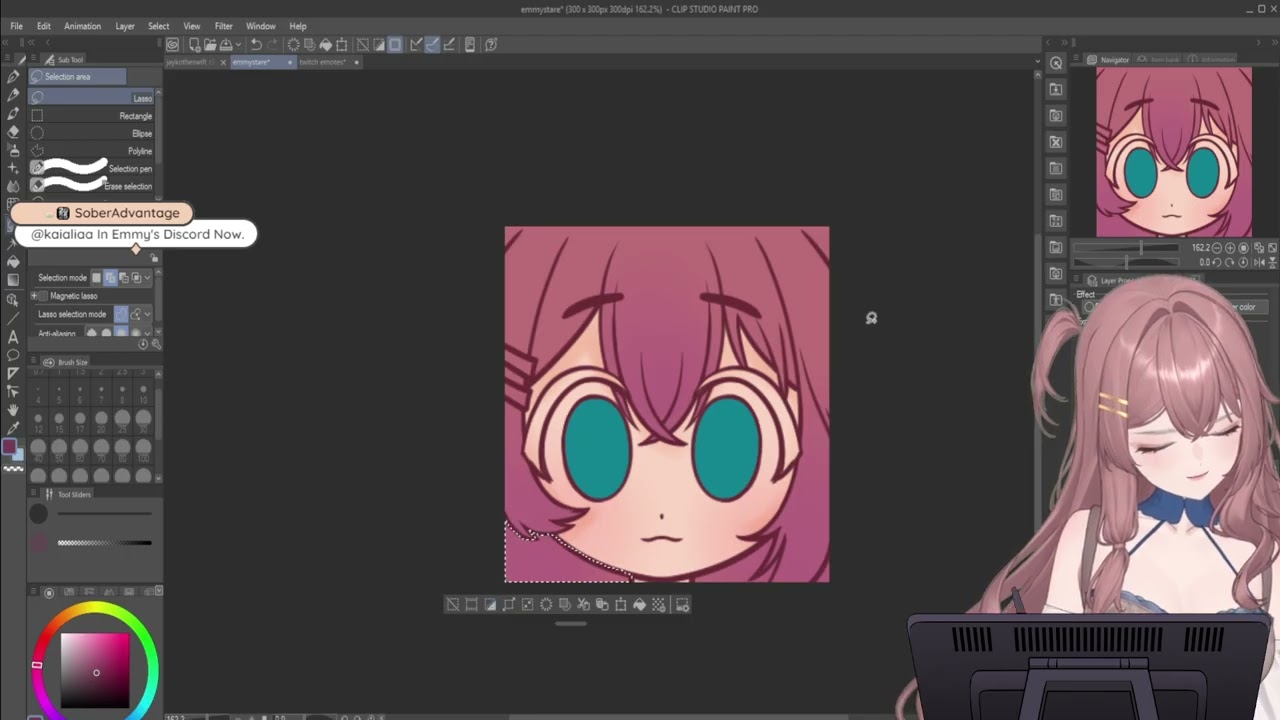Select the Hand move tool

(x=13, y=410)
